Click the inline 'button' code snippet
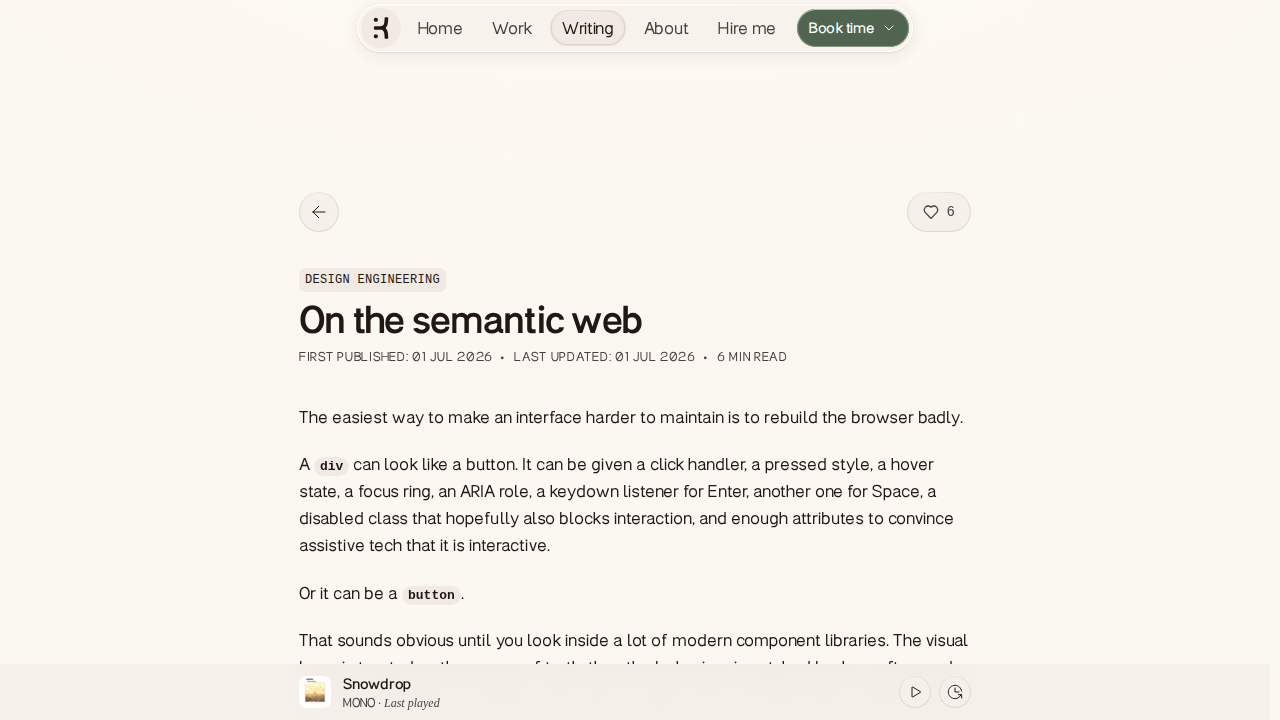 pos(431,595)
